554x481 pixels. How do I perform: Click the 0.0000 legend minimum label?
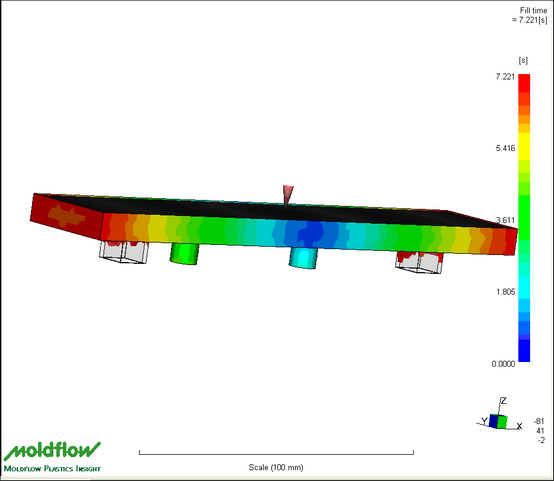(x=503, y=364)
